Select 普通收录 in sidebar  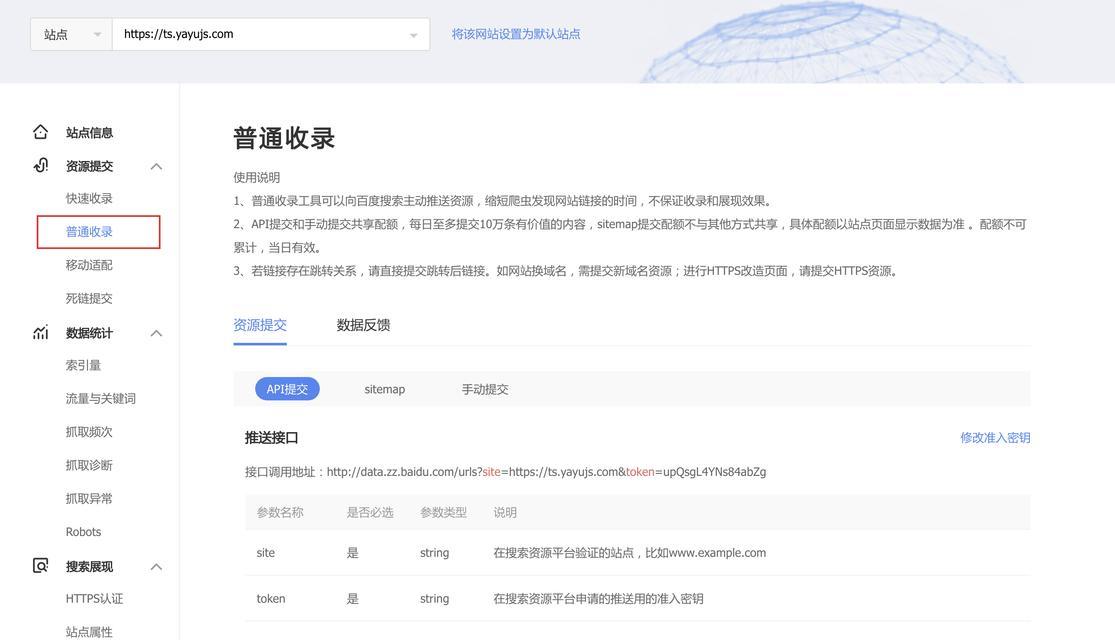coord(89,232)
